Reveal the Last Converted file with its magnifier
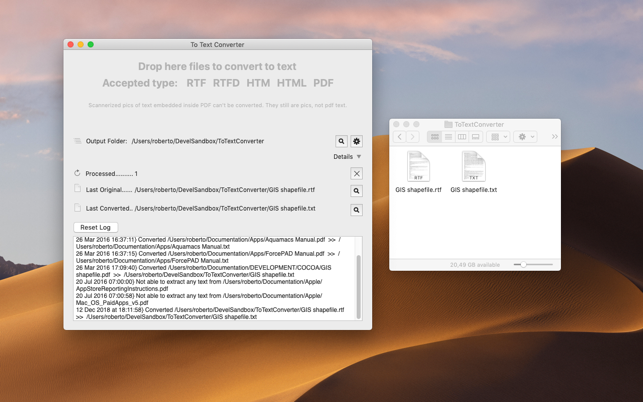 click(x=356, y=210)
